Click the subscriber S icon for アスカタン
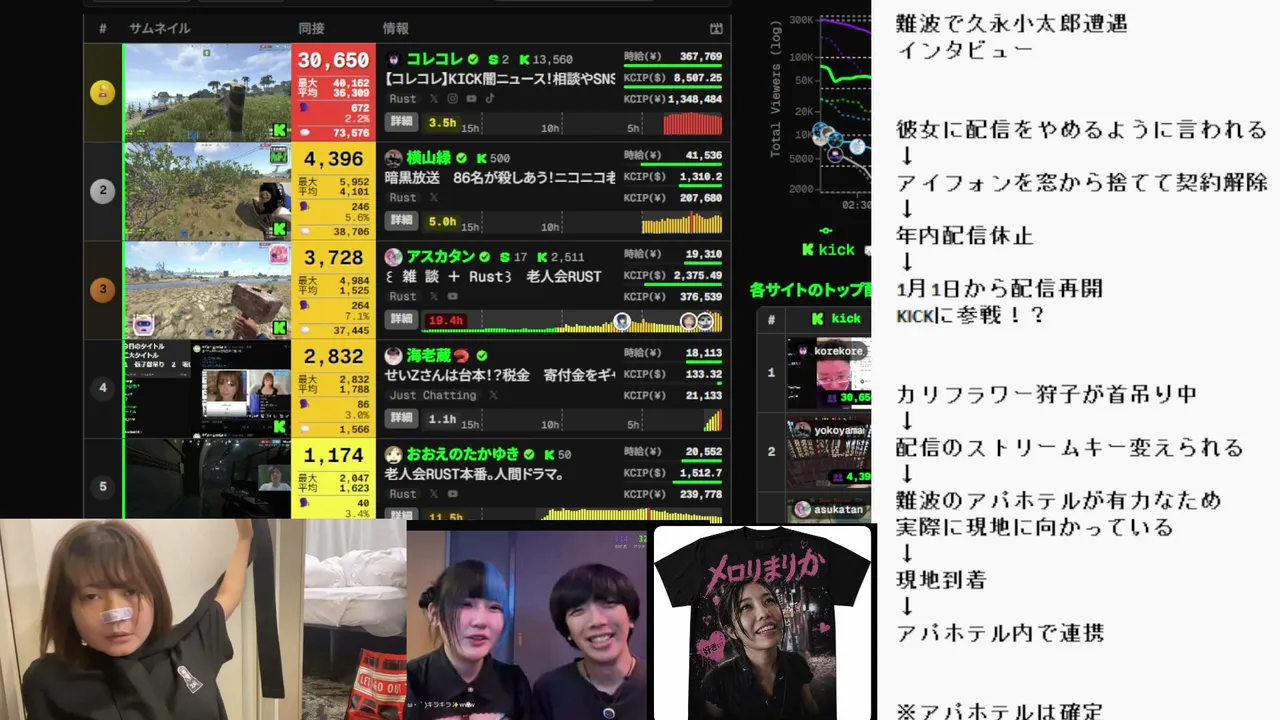1280x720 pixels. coord(505,257)
